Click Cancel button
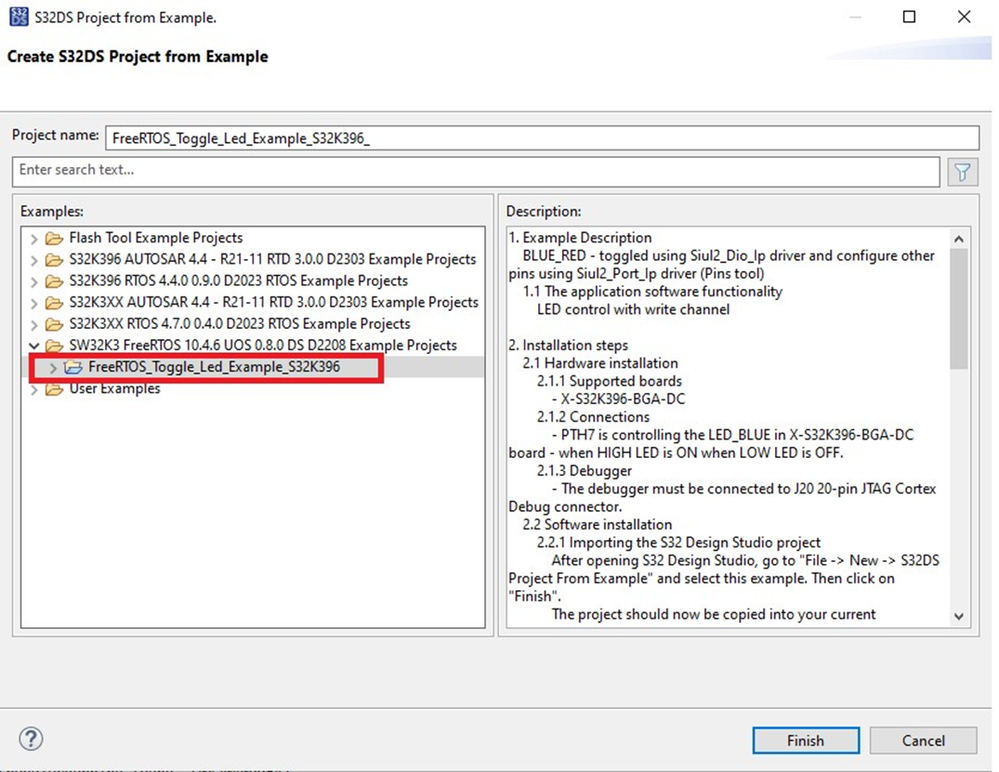 [923, 740]
